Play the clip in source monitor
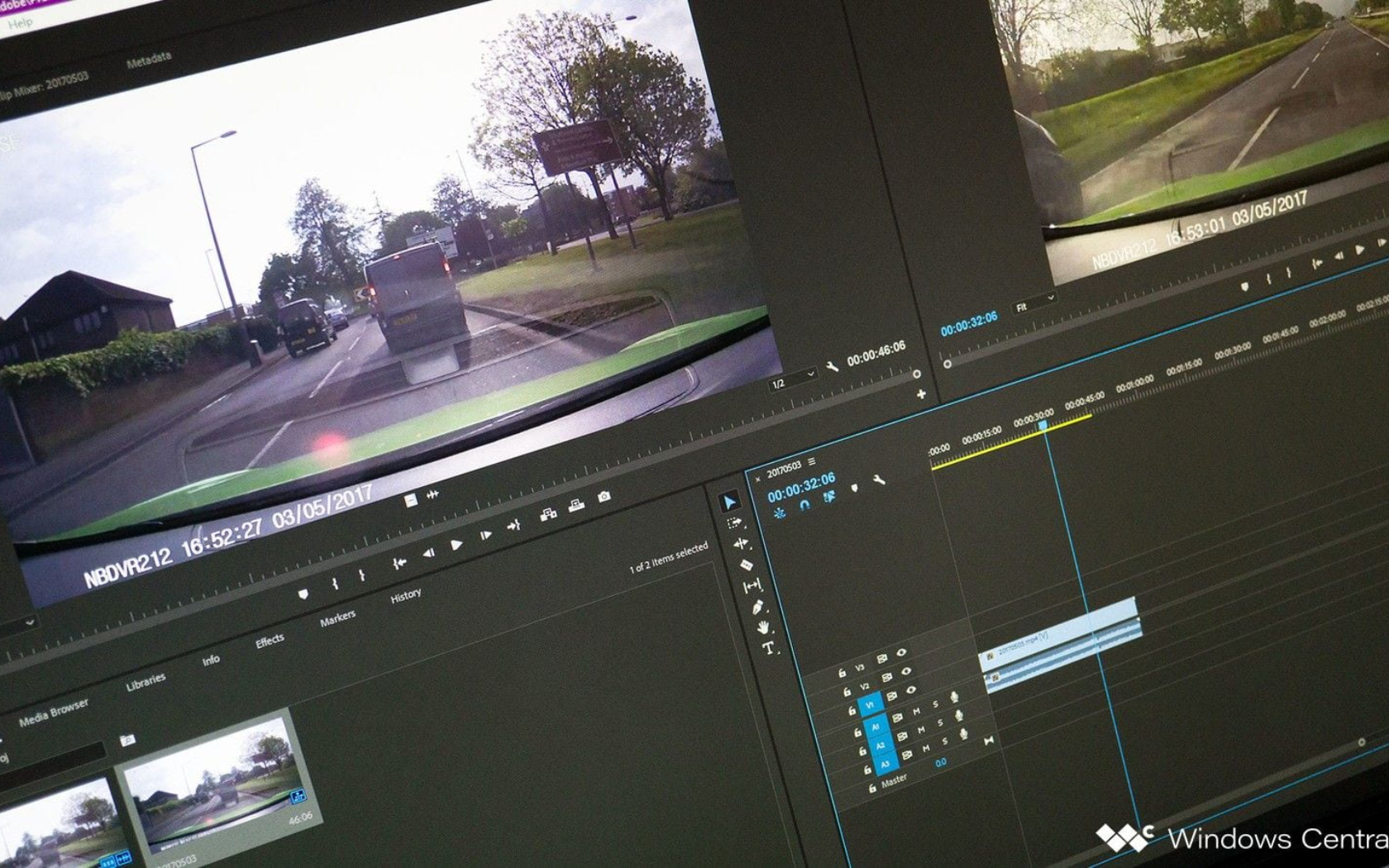Screen dimensions: 1389x868 tap(456, 545)
